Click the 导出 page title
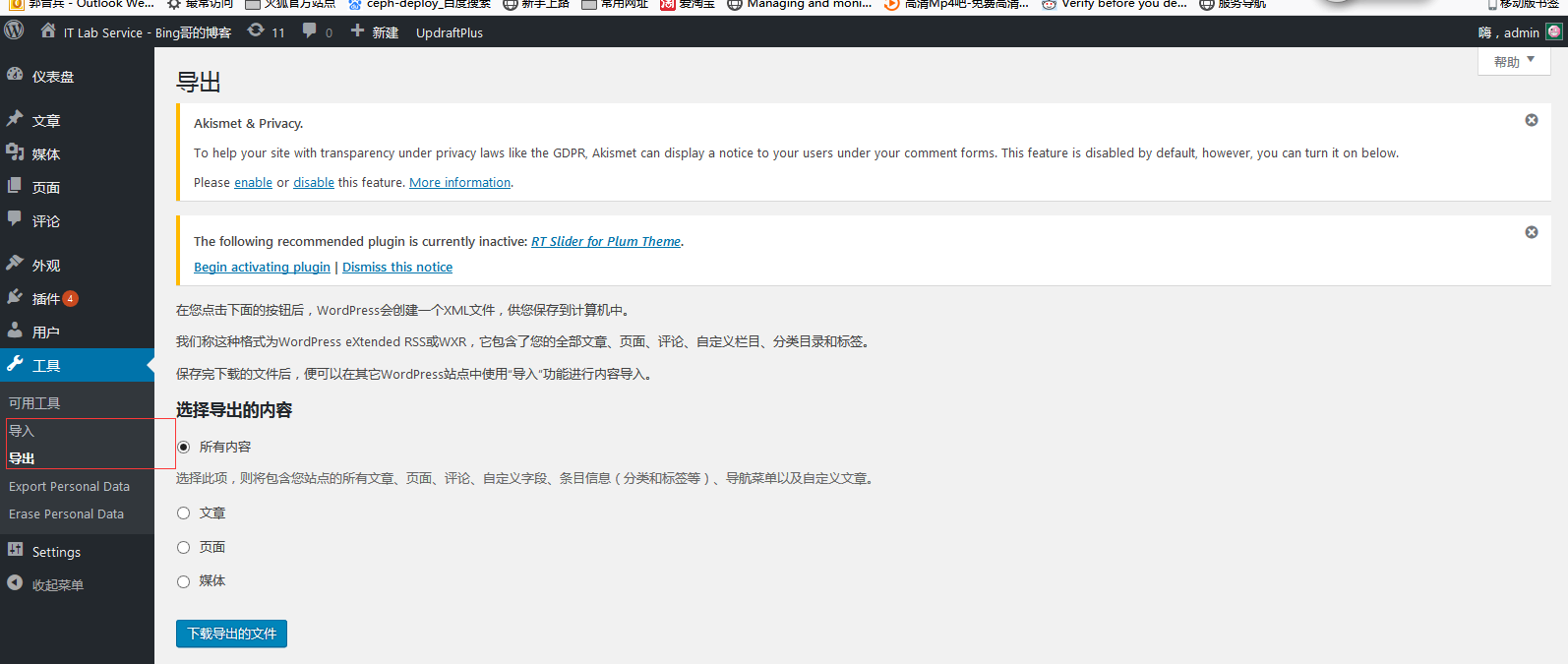This screenshot has height=664, width=1568. tap(198, 82)
